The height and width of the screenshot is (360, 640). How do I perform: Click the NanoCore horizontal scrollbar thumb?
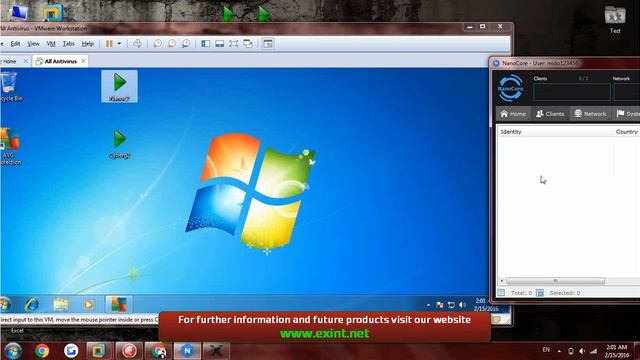click(556, 281)
